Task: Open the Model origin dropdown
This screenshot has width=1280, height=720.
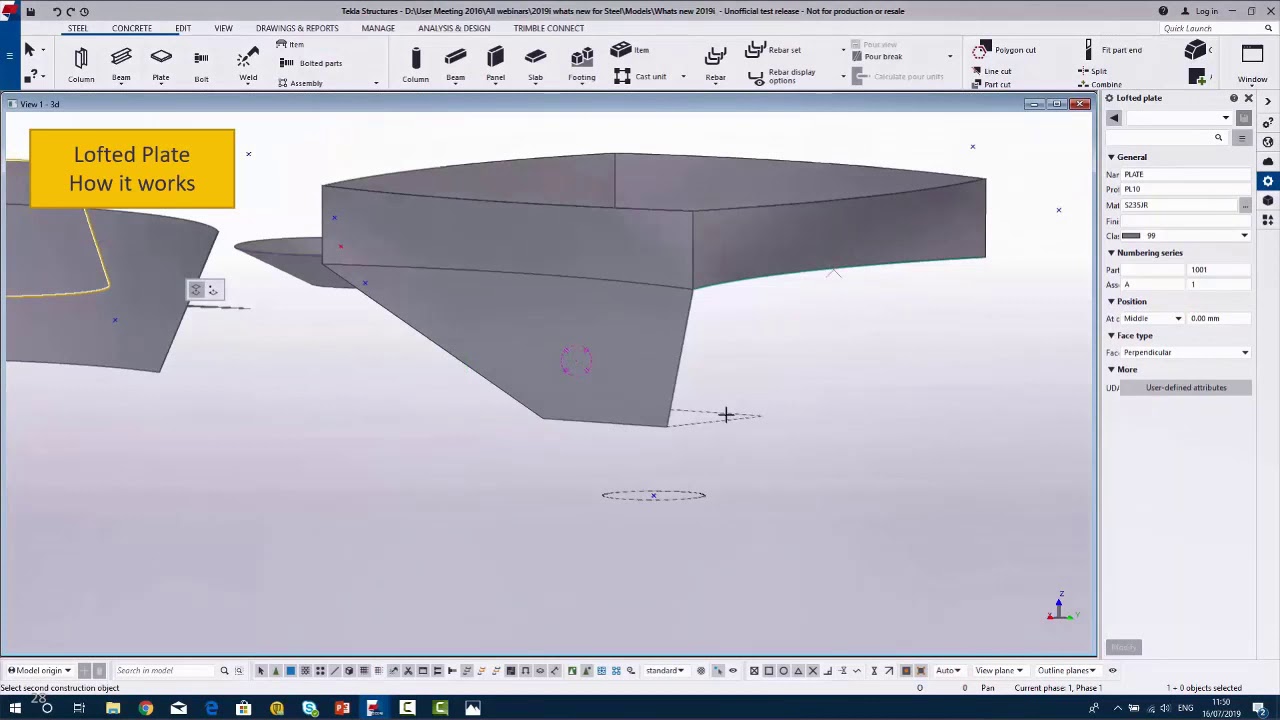Action: coord(39,671)
